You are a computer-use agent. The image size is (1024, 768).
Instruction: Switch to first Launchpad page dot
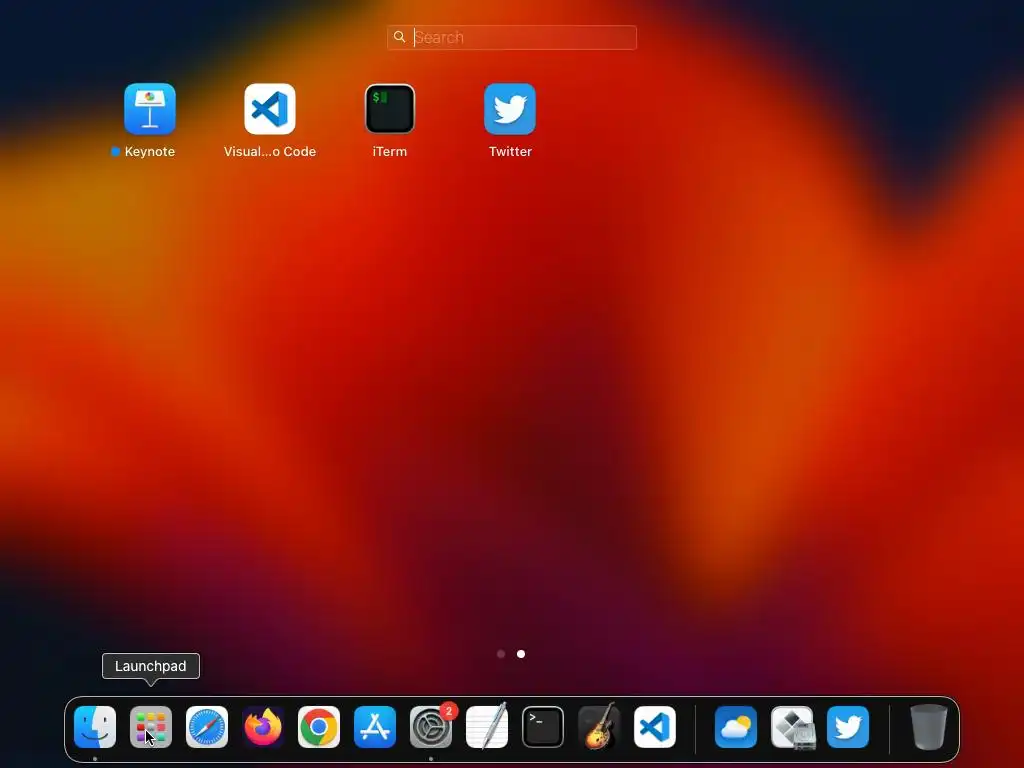pos(501,654)
